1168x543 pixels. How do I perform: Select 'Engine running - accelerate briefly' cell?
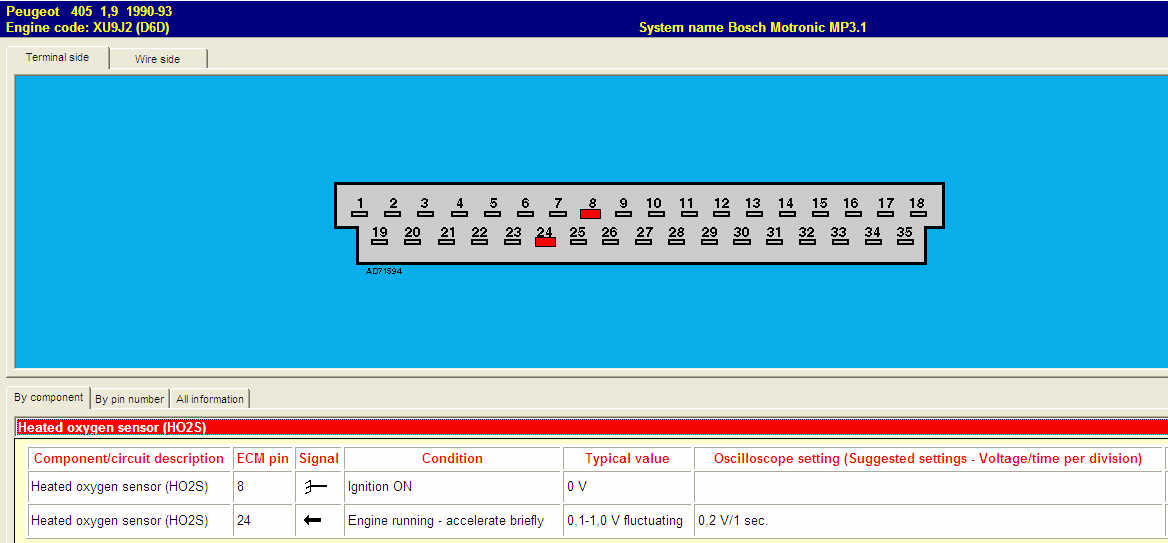452,521
